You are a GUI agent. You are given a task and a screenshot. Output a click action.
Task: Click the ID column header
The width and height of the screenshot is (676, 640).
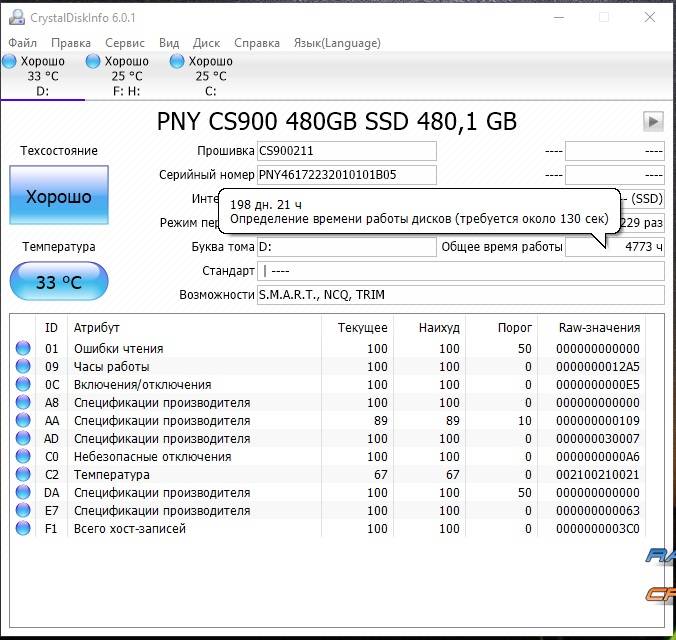tap(51, 328)
